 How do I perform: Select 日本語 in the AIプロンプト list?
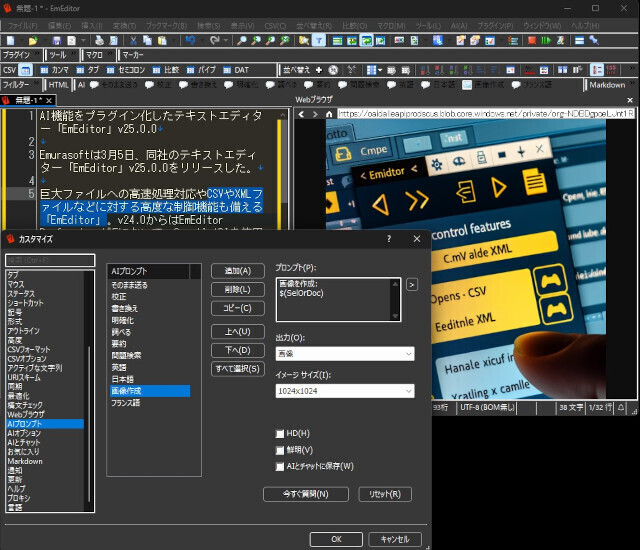[150, 379]
